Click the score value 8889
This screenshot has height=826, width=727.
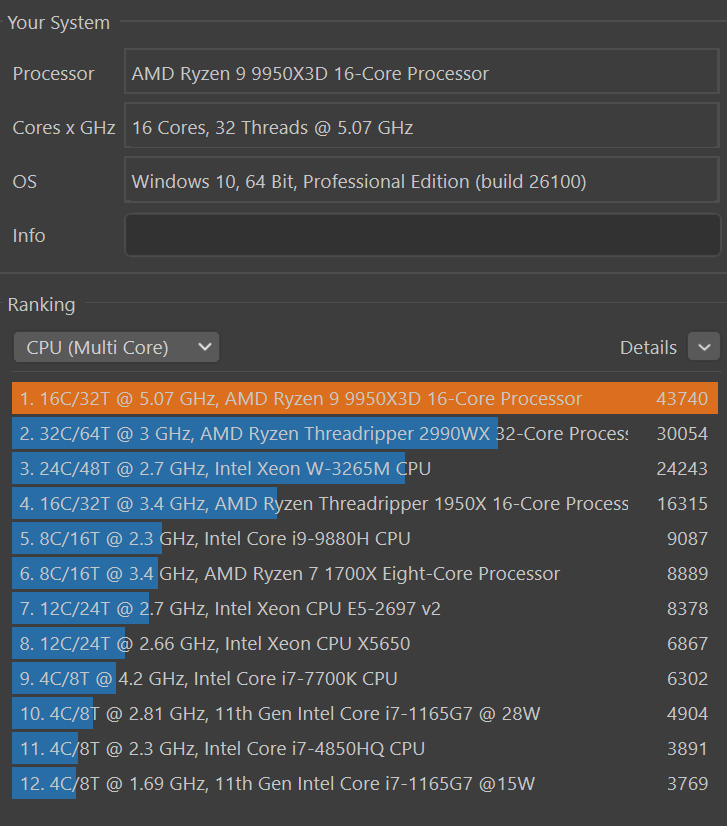pos(687,574)
